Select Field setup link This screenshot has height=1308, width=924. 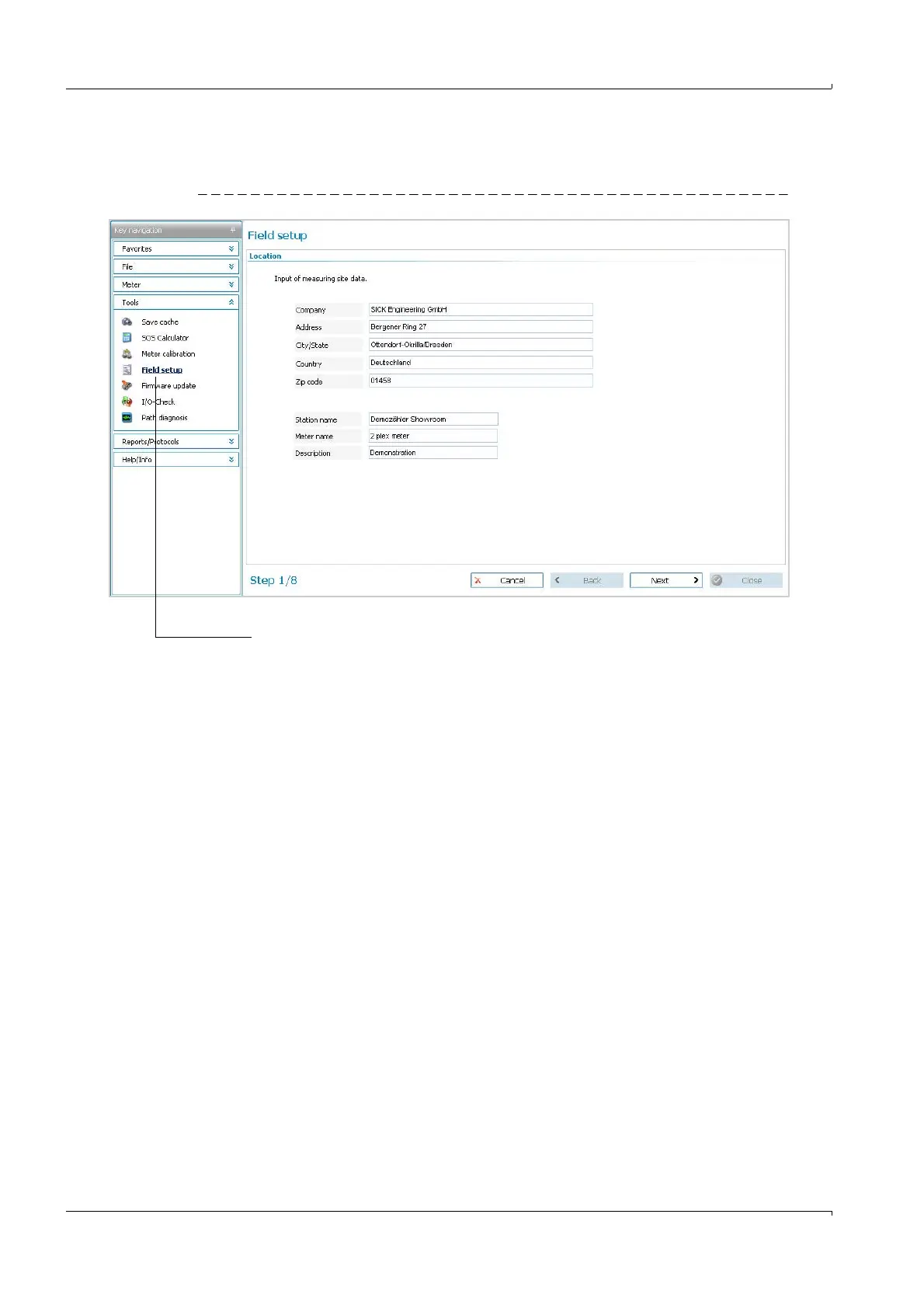[x=162, y=370]
